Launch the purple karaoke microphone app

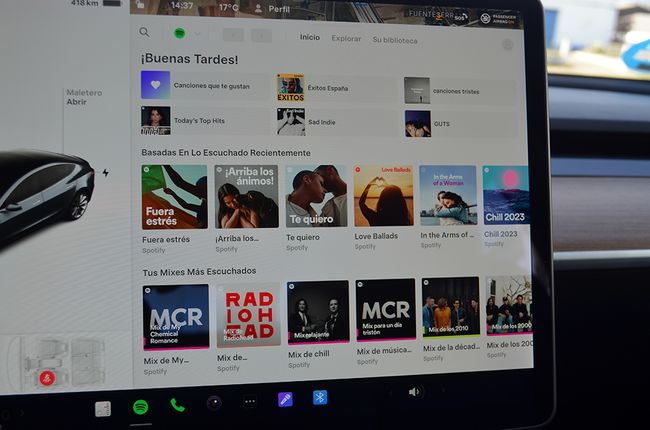click(285, 399)
